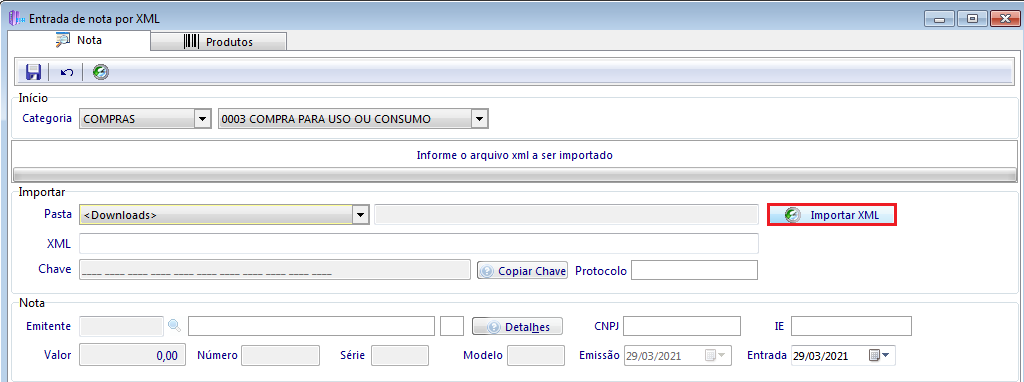Click the import progress bar
The height and width of the screenshot is (382, 1024).
tap(515, 174)
